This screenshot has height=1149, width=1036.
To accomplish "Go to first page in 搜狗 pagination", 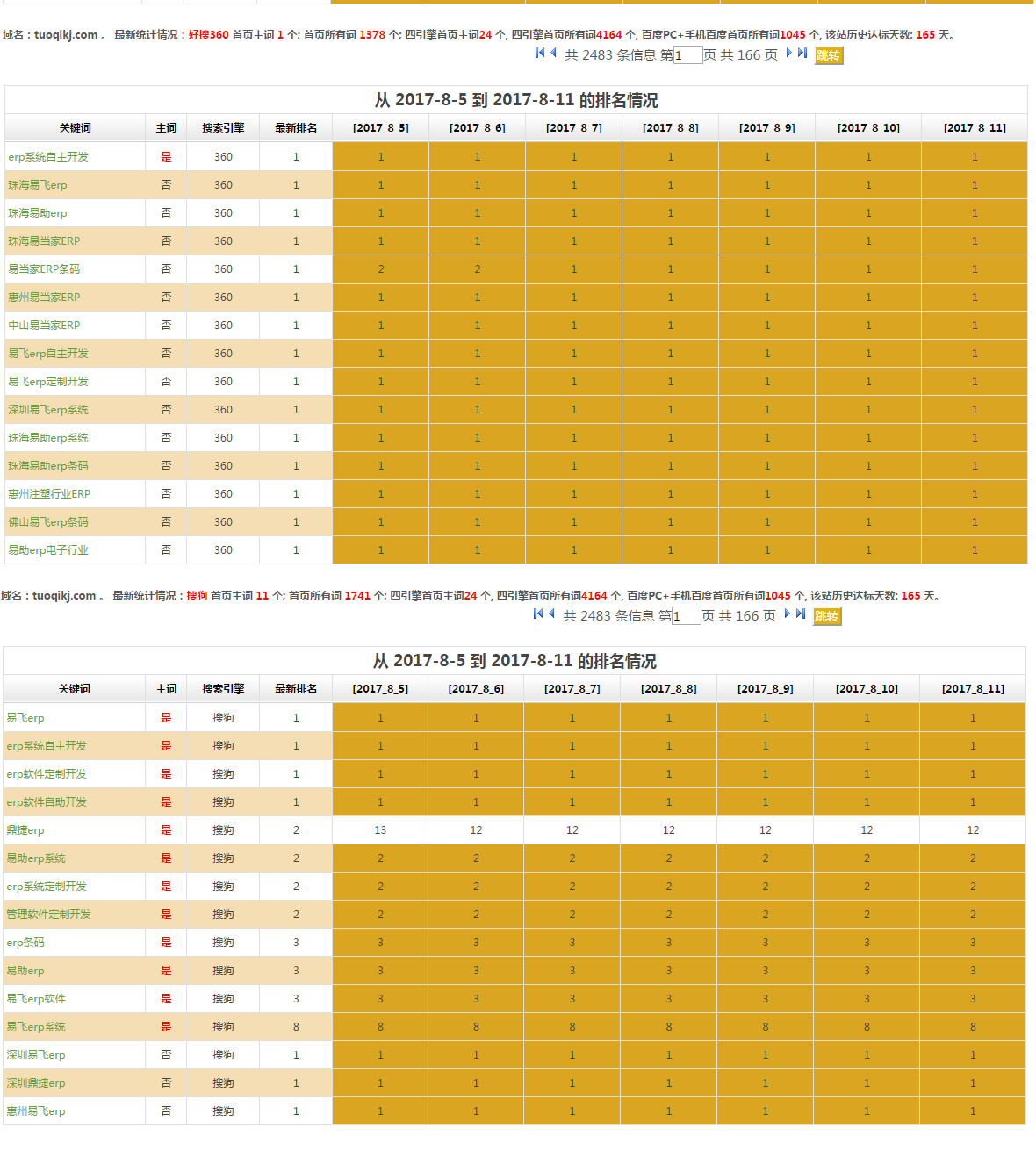I will [x=537, y=614].
